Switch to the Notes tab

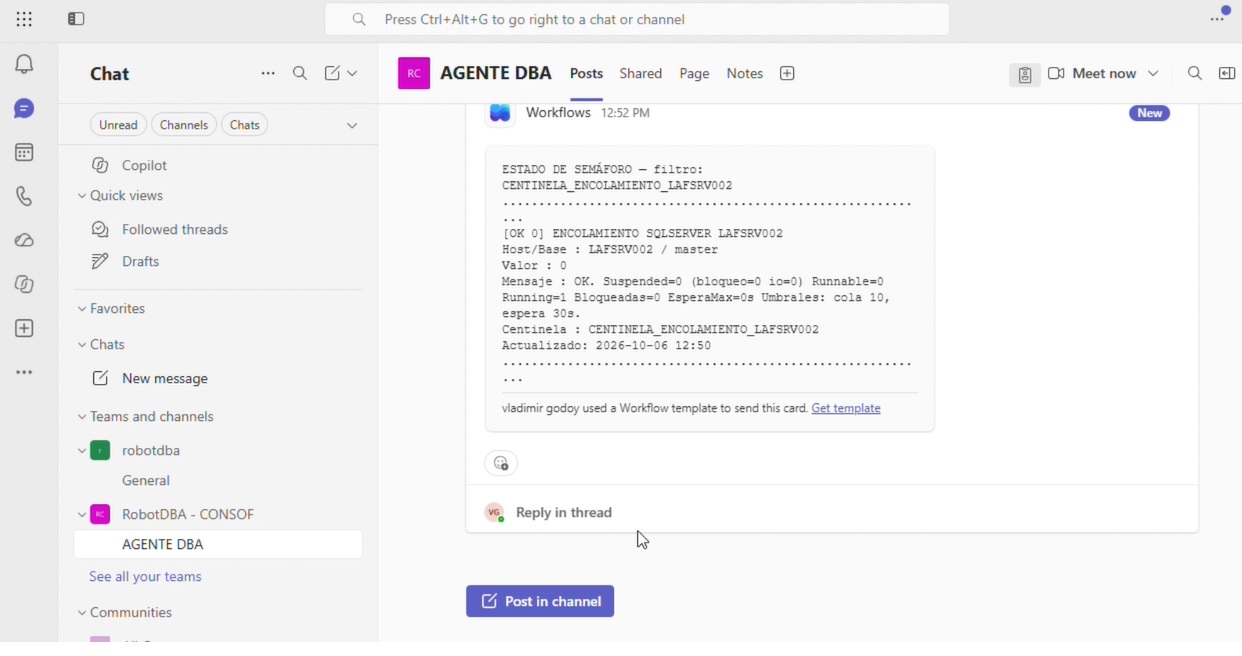click(x=745, y=74)
